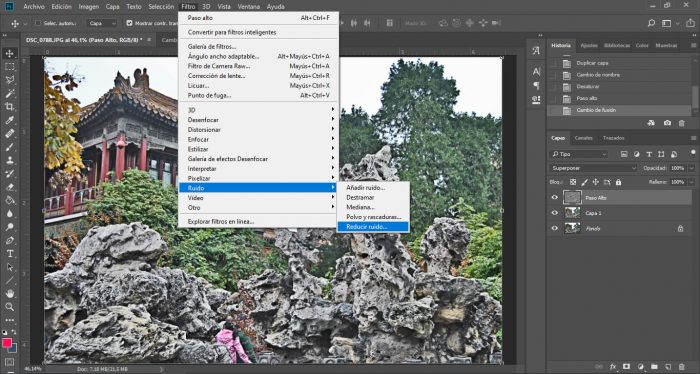Open the Capa auto-select dropdown

coord(101,23)
